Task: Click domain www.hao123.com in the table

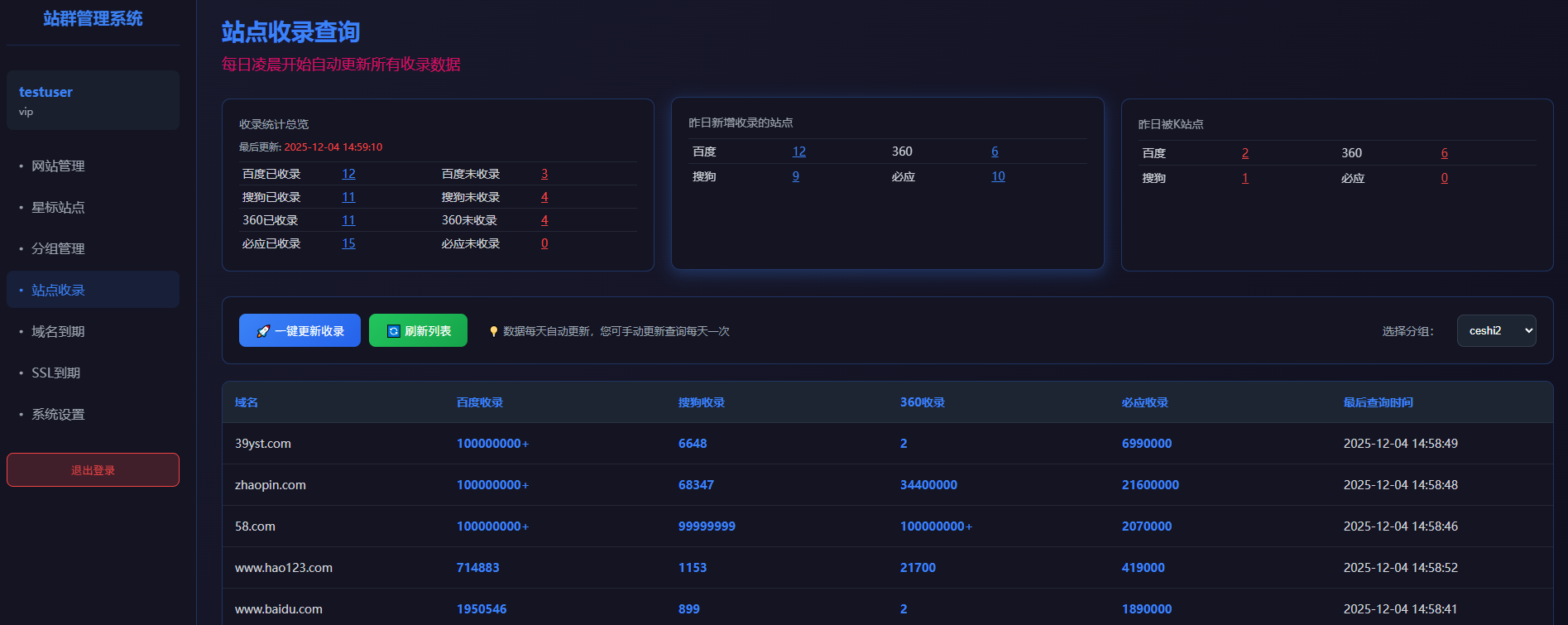Action: pos(284,568)
